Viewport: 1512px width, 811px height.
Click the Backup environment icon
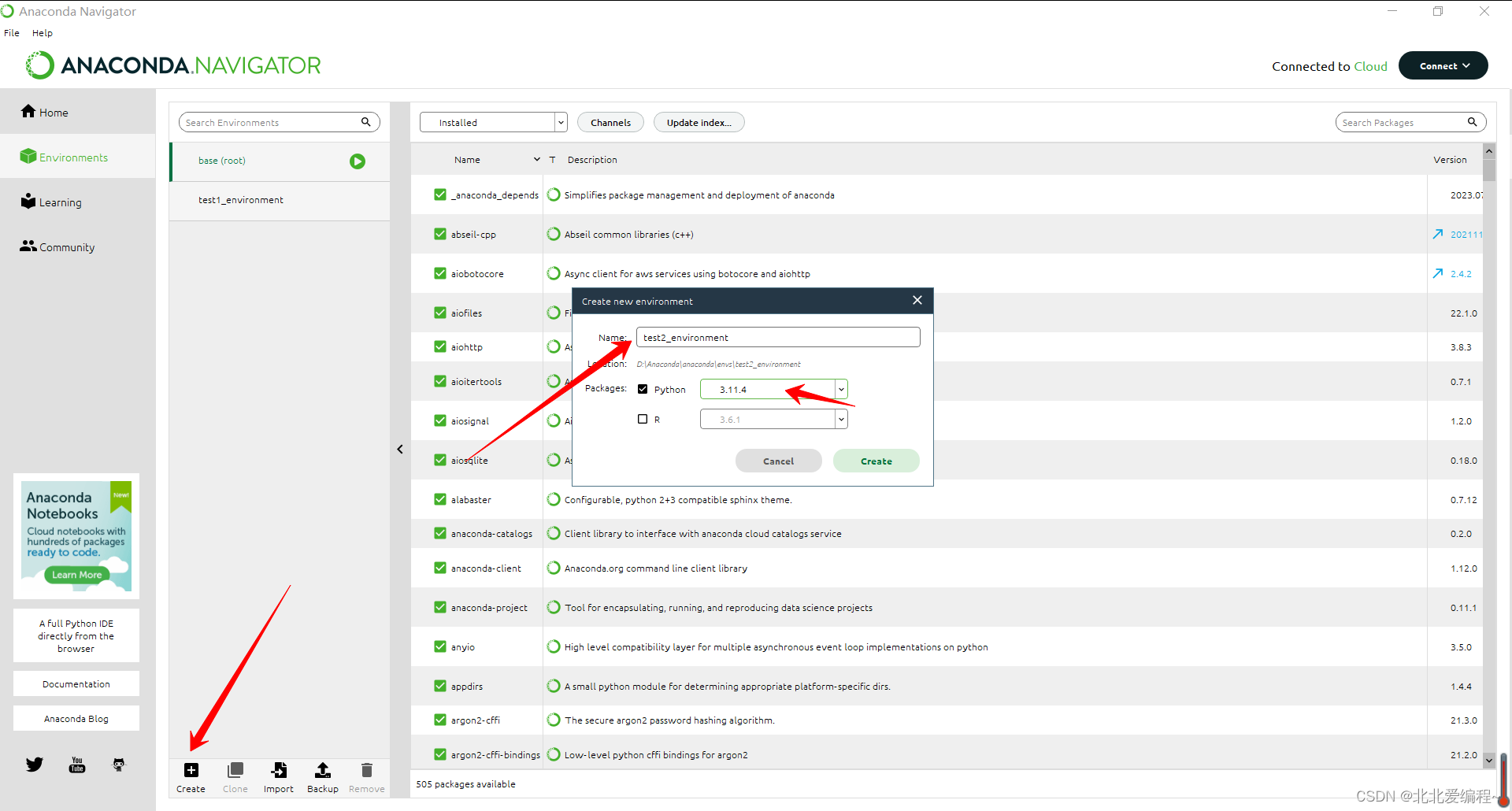click(x=323, y=770)
